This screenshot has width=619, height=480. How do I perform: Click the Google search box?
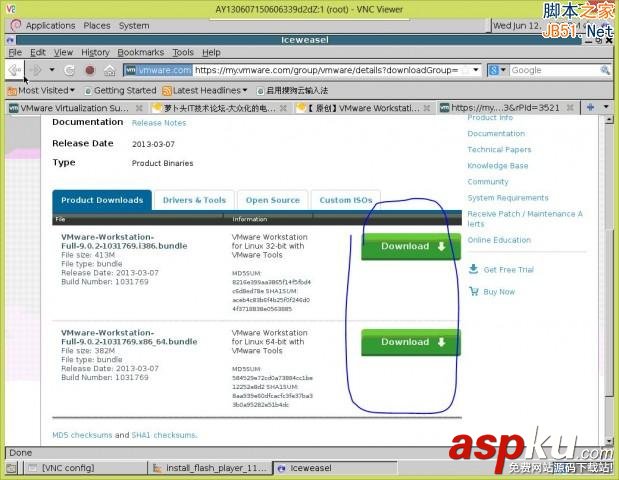553,70
